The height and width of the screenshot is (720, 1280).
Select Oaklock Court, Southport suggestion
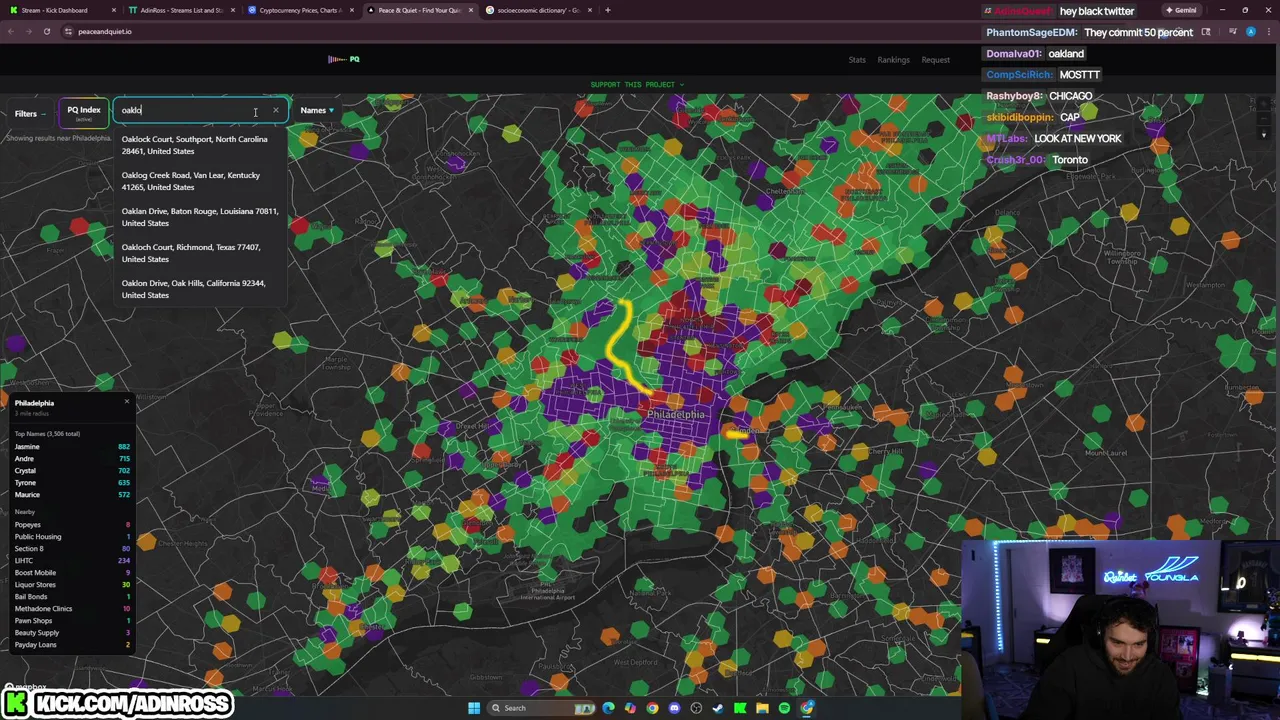(201, 145)
